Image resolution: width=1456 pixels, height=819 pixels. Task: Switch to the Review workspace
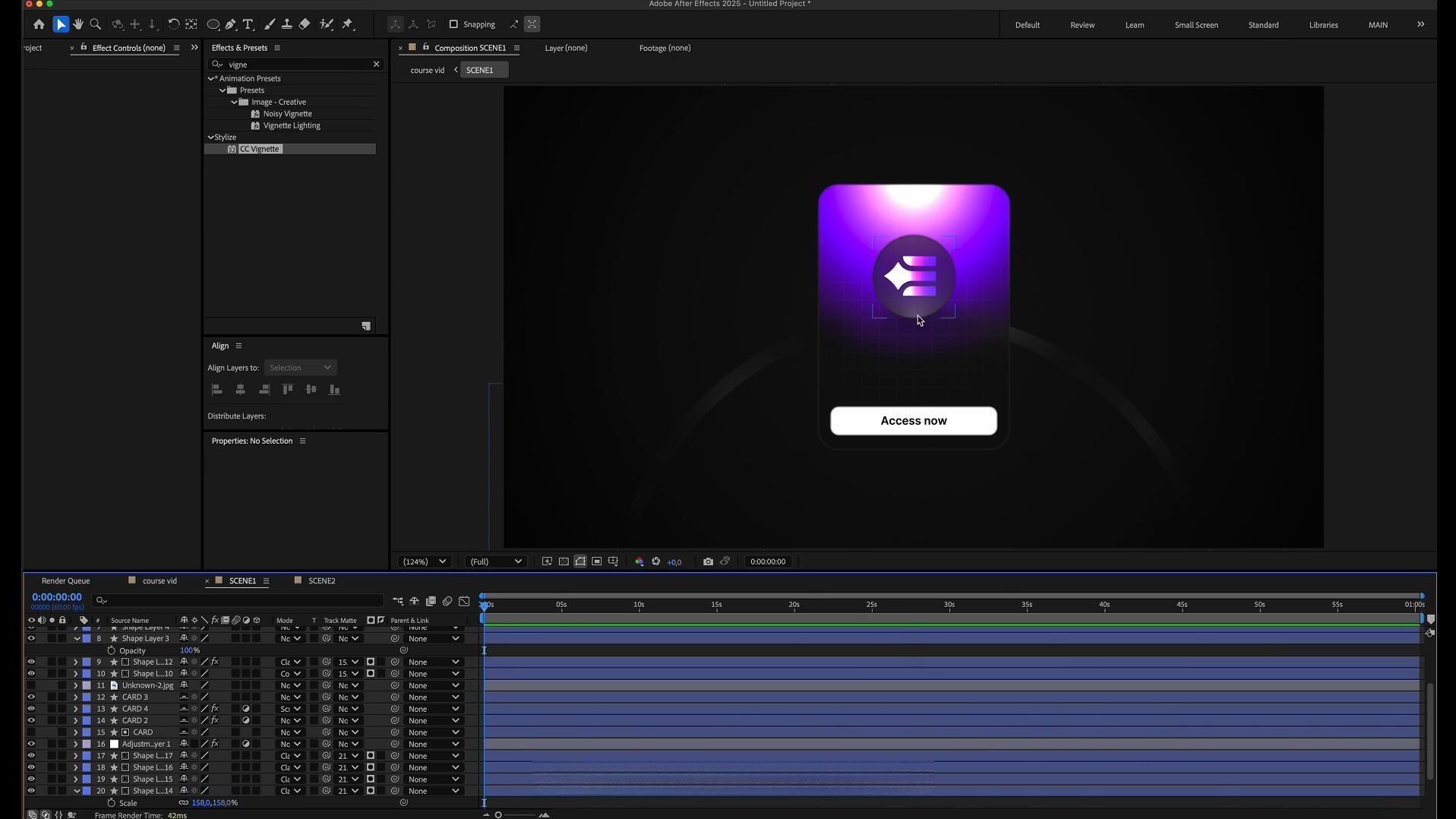1082,25
